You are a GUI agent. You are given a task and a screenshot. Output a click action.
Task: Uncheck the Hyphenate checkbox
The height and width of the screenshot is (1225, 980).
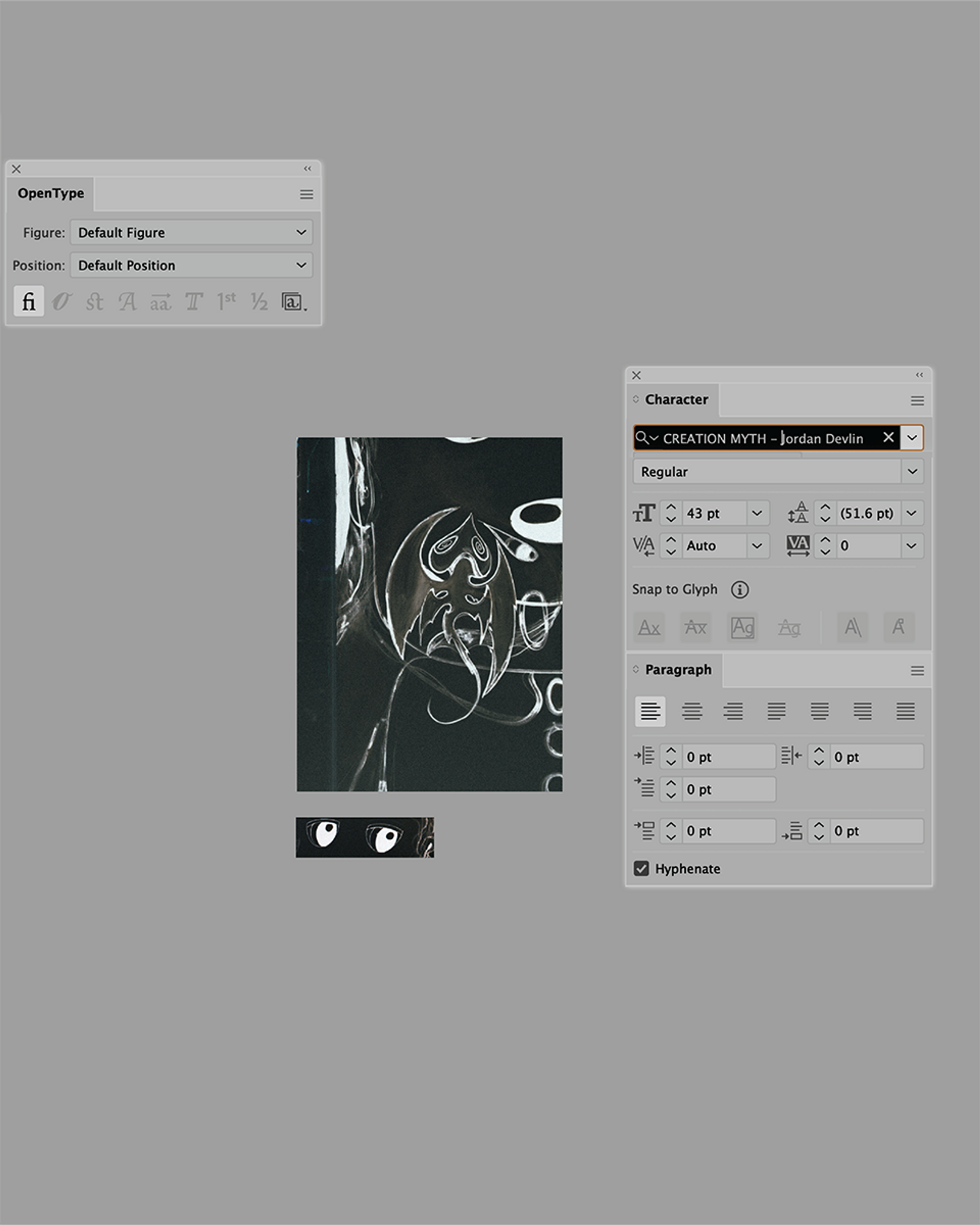point(641,869)
